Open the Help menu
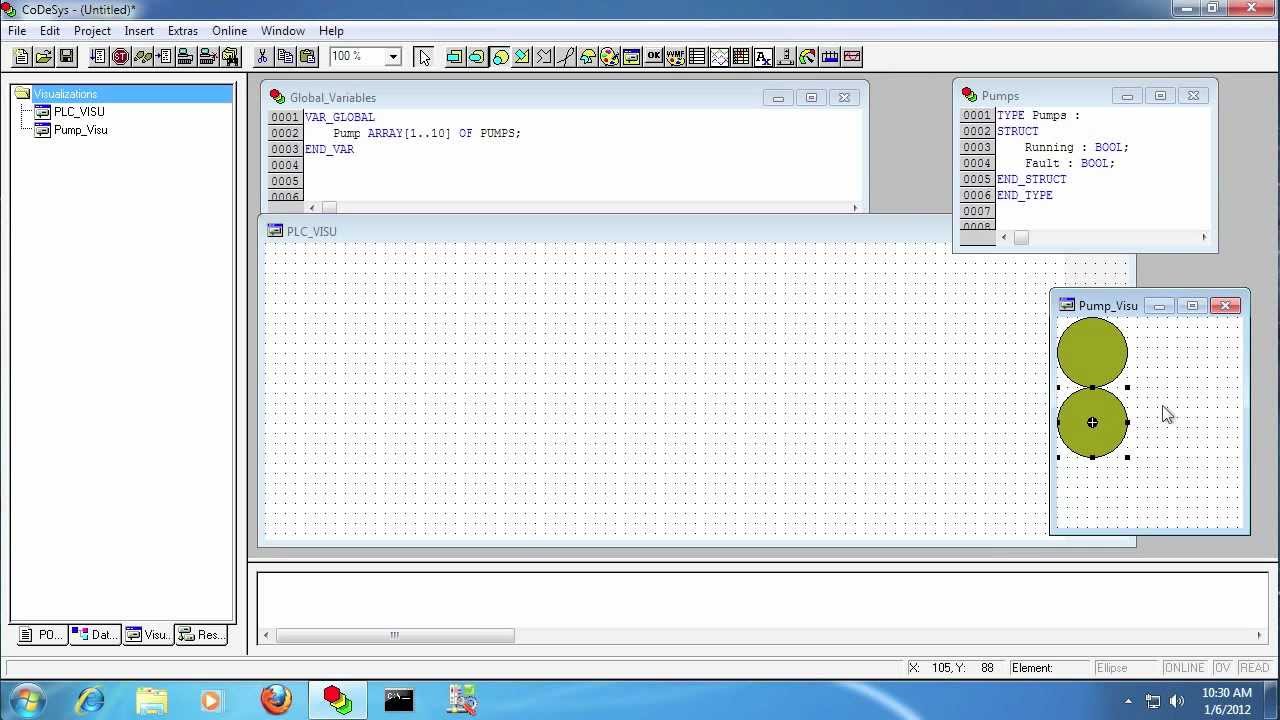The image size is (1280, 720). coord(331,31)
